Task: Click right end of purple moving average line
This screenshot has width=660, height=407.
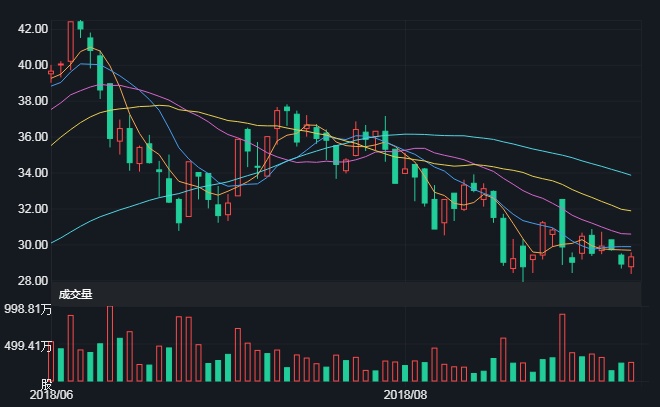Action: pos(631,234)
